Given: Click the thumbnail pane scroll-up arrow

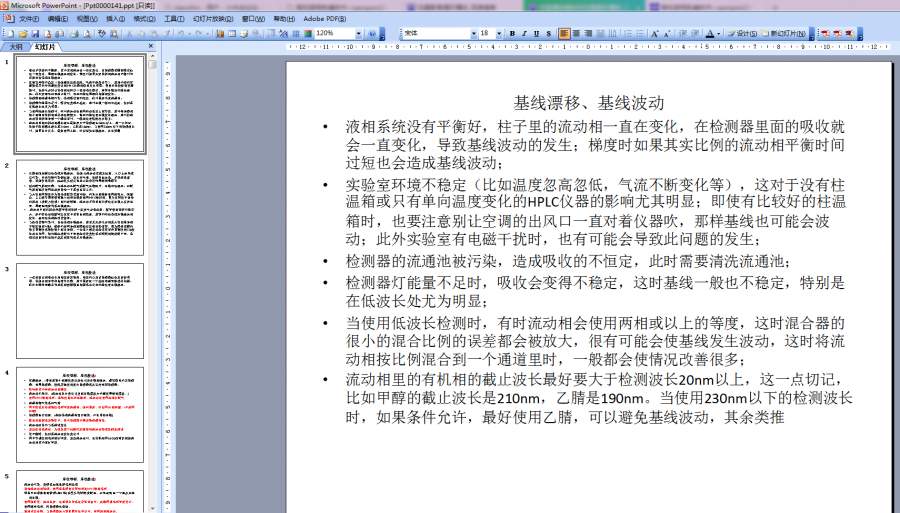Looking at the screenshot, I should [153, 56].
